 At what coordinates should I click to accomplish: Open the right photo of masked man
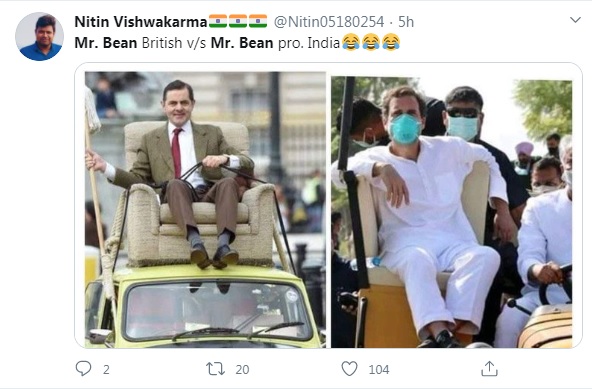(x=452, y=212)
